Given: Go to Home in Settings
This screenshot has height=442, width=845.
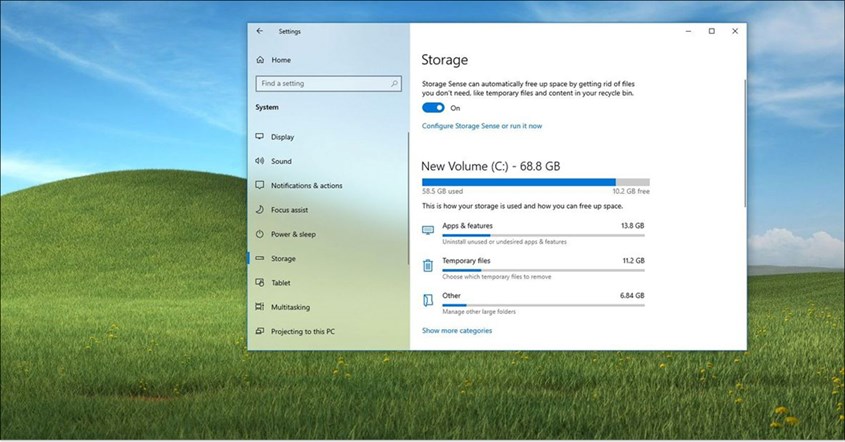Looking at the screenshot, I should 281,60.
